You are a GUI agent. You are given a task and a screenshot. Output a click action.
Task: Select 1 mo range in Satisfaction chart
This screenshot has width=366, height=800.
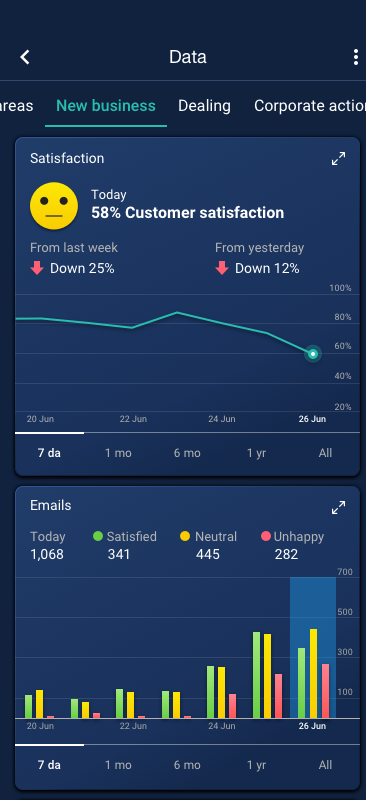(118, 453)
